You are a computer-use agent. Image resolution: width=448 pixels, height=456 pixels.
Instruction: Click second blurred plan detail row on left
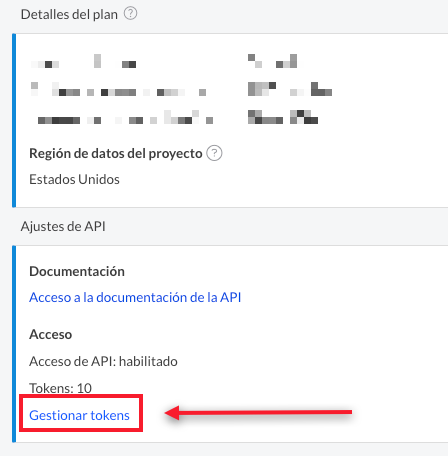118,89
